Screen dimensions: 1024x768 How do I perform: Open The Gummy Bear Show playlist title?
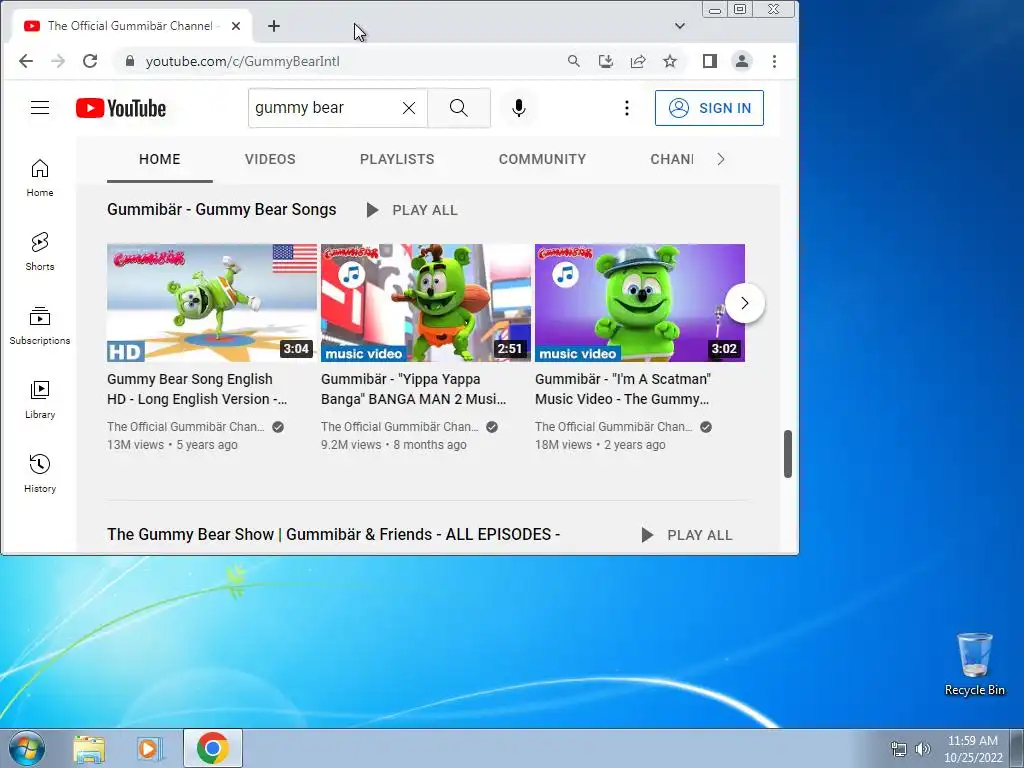coord(333,534)
